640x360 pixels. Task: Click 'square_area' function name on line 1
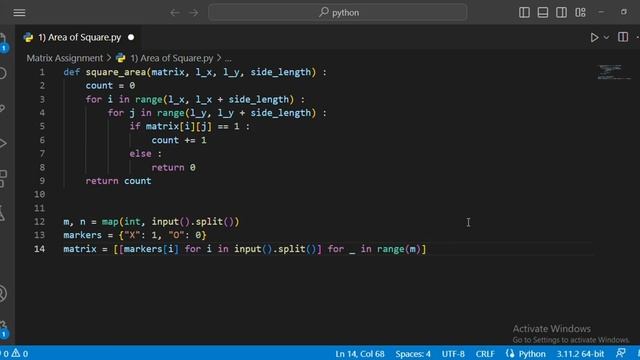pyautogui.click(x=116, y=72)
